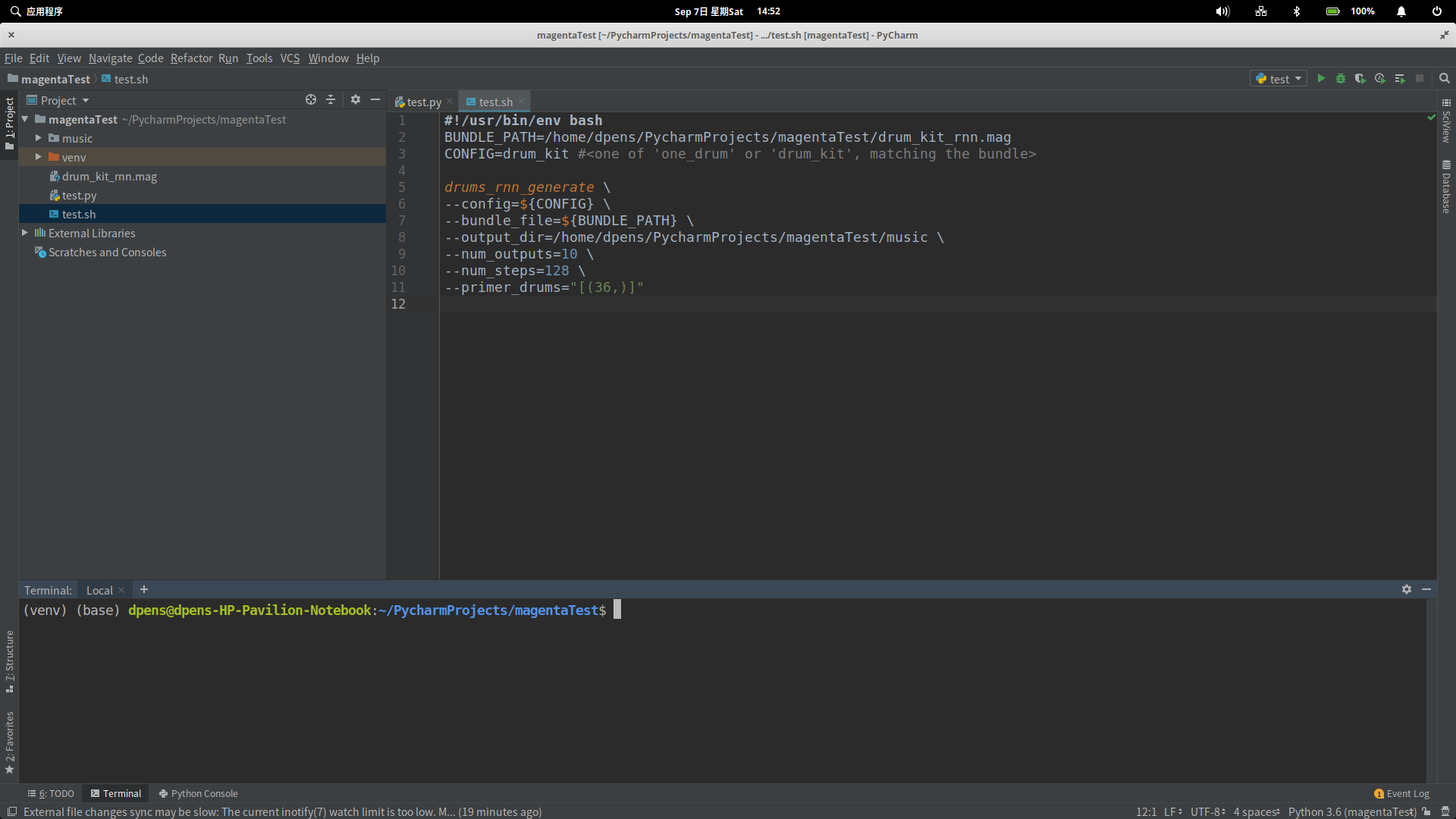Image resolution: width=1456 pixels, height=819 pixels.
Task: Open the Python Console tool window
Action: 198,794
